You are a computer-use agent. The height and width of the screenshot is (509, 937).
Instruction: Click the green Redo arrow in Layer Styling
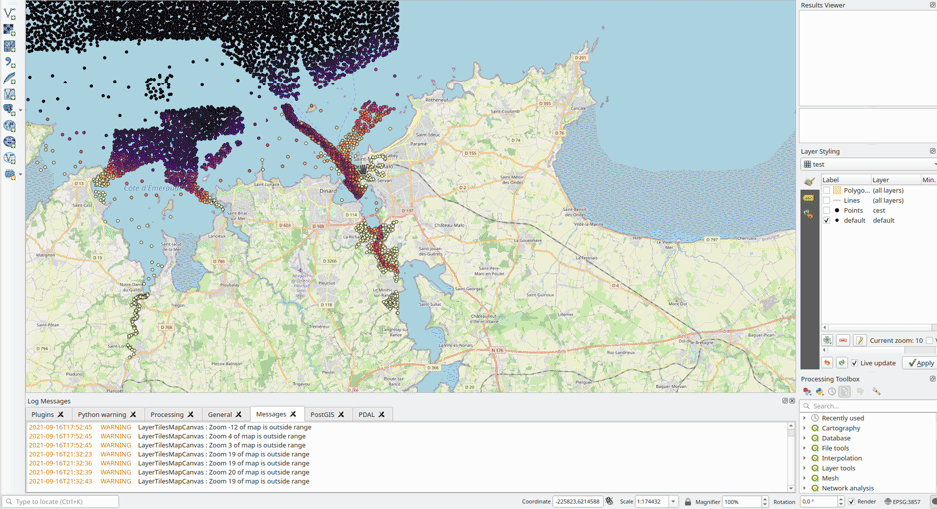click(x=841, y=363)
